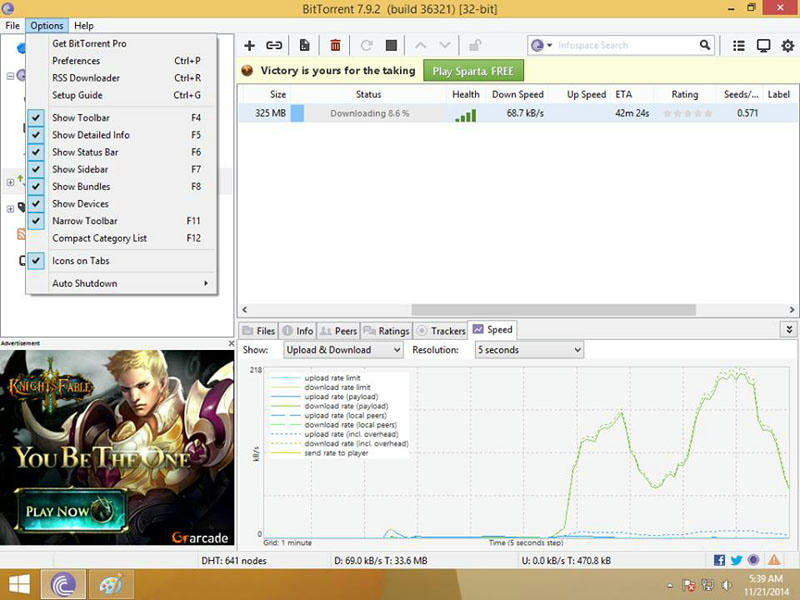Click the network icon in system tray
Image resolution: width=800 pixels, height=600 pixels.
click(x=708, y=585)
